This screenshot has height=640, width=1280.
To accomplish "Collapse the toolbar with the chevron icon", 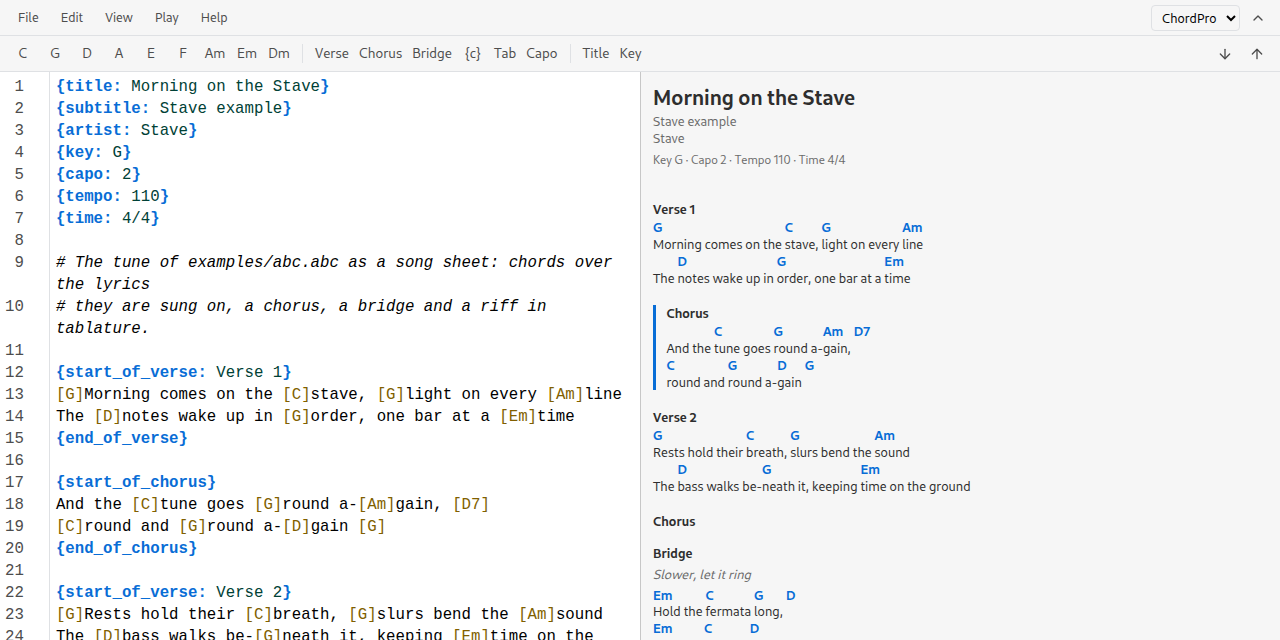I will click(1258, 18).
